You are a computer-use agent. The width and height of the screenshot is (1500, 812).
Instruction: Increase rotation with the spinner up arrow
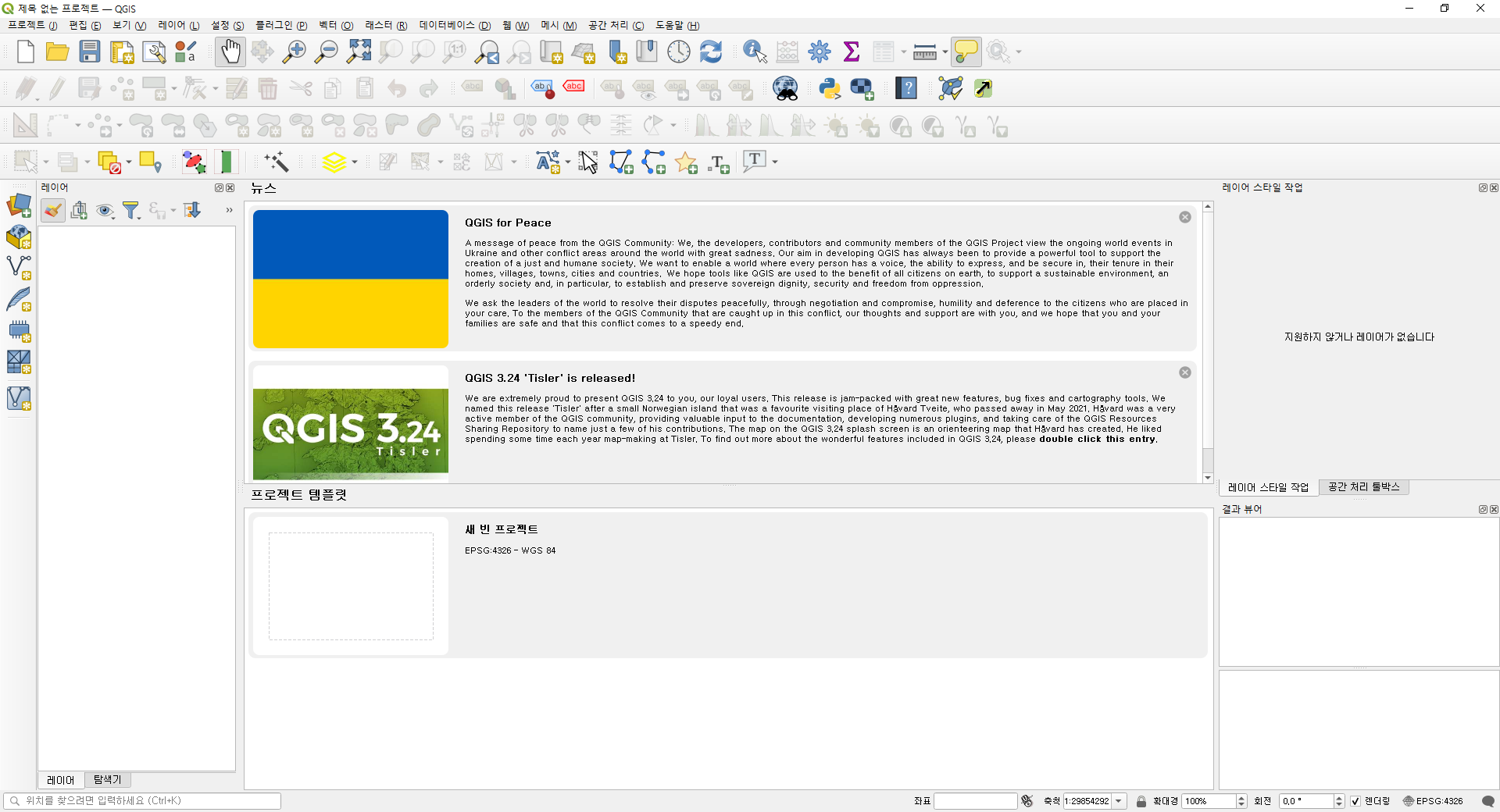[1339, 798]
